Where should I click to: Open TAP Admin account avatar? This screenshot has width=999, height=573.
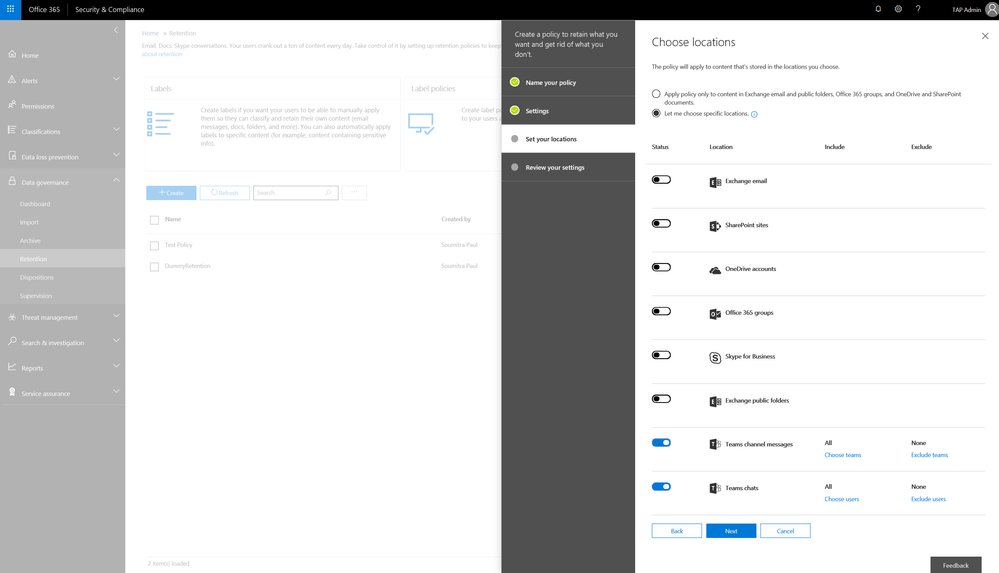point(991,9)
